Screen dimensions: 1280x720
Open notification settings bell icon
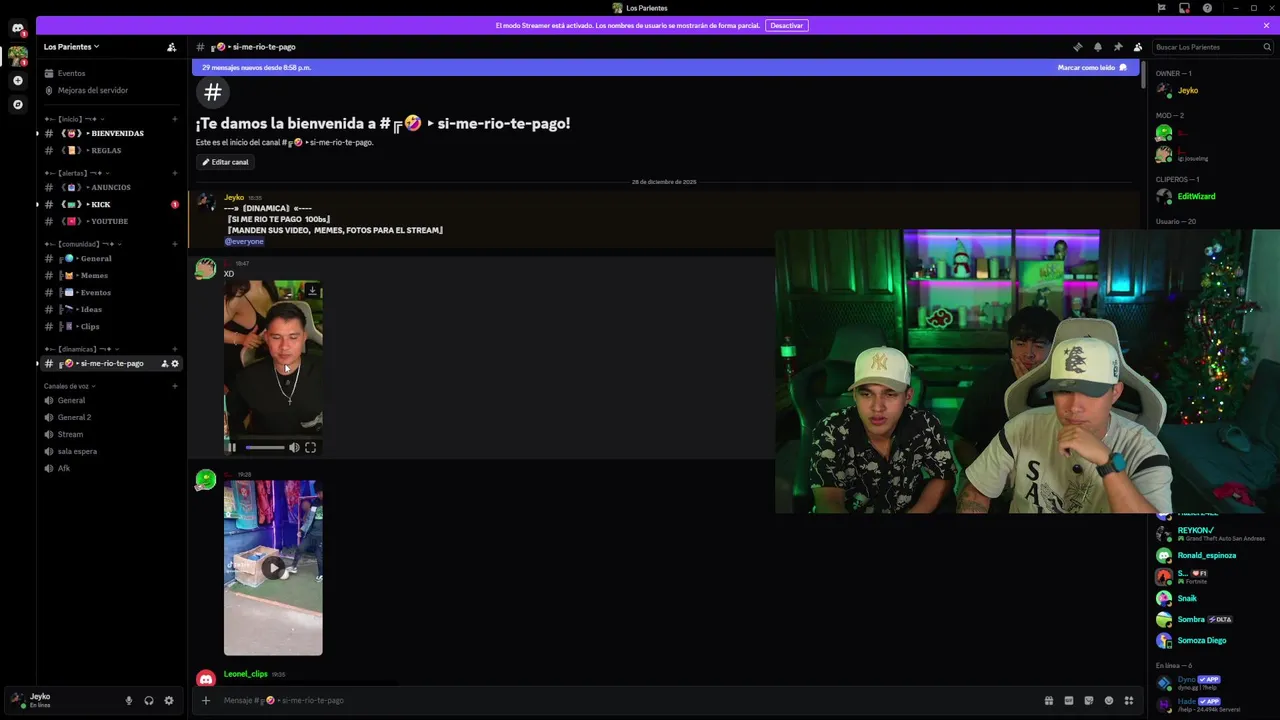click(x=1098, y=47)
